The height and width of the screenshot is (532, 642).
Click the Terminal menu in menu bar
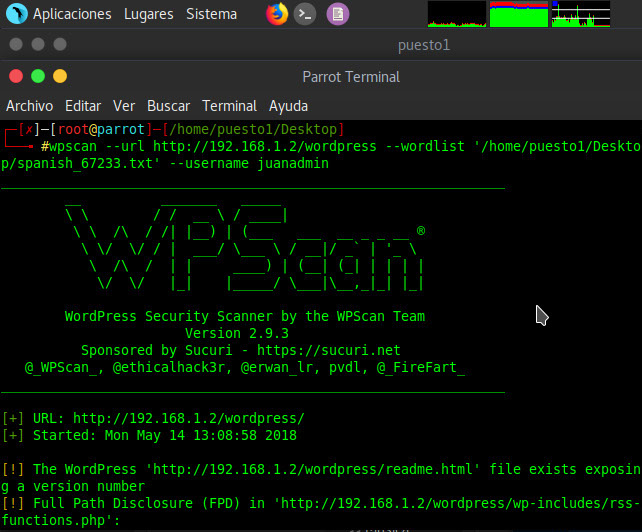pyautogui.click(x=230, y=106)
